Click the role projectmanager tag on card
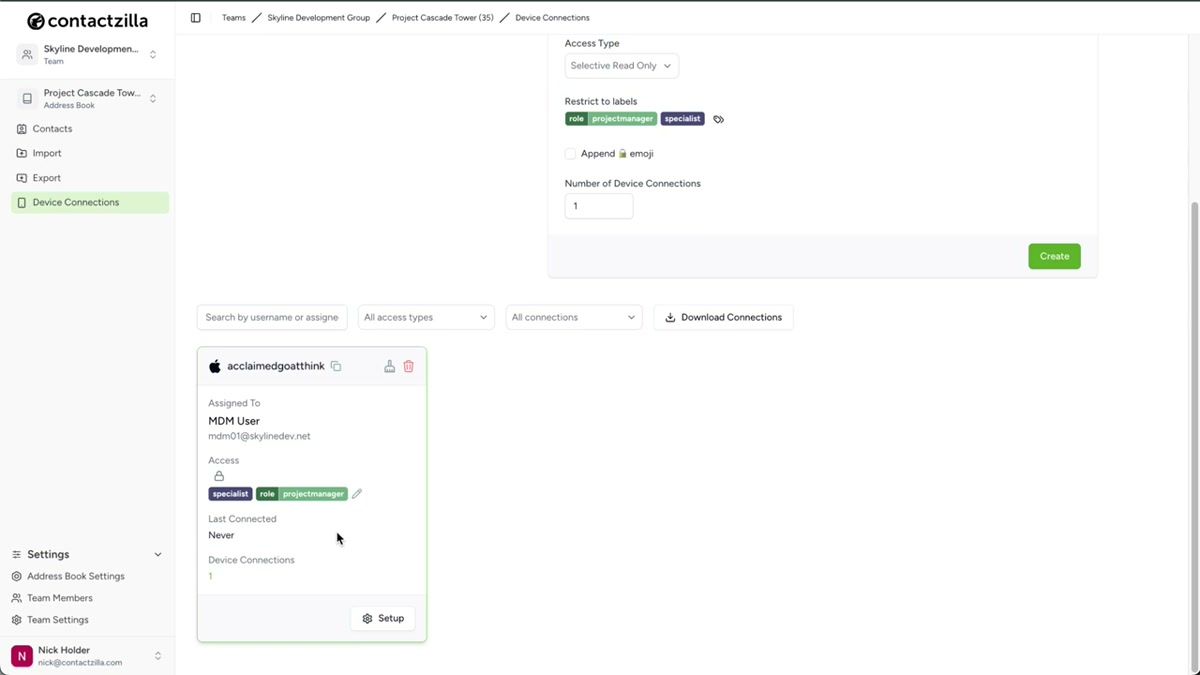The height and width of the screenshot is (675, 1200). tap(302, 494)
